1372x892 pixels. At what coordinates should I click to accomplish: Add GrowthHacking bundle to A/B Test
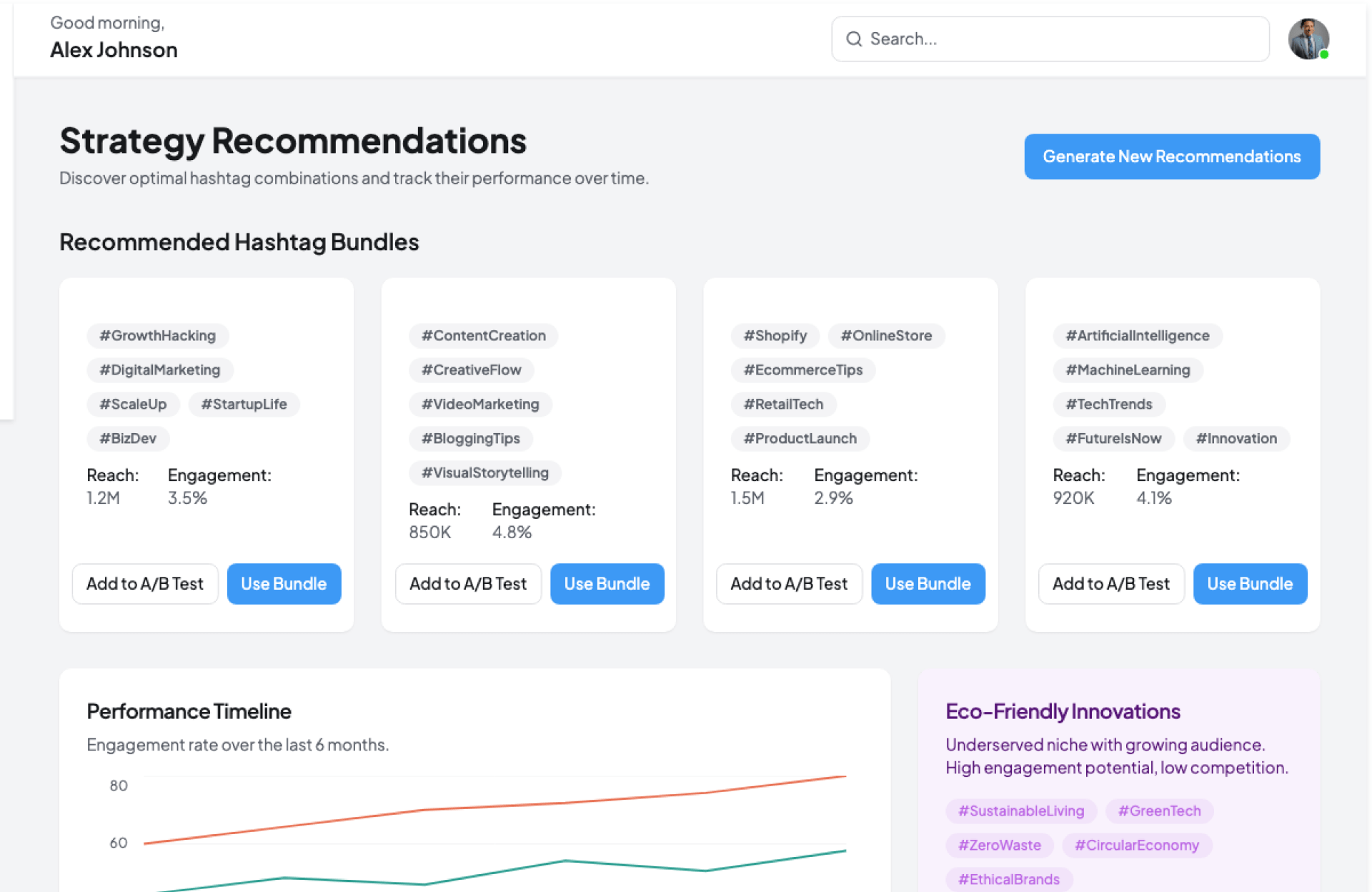pos(145,584)
